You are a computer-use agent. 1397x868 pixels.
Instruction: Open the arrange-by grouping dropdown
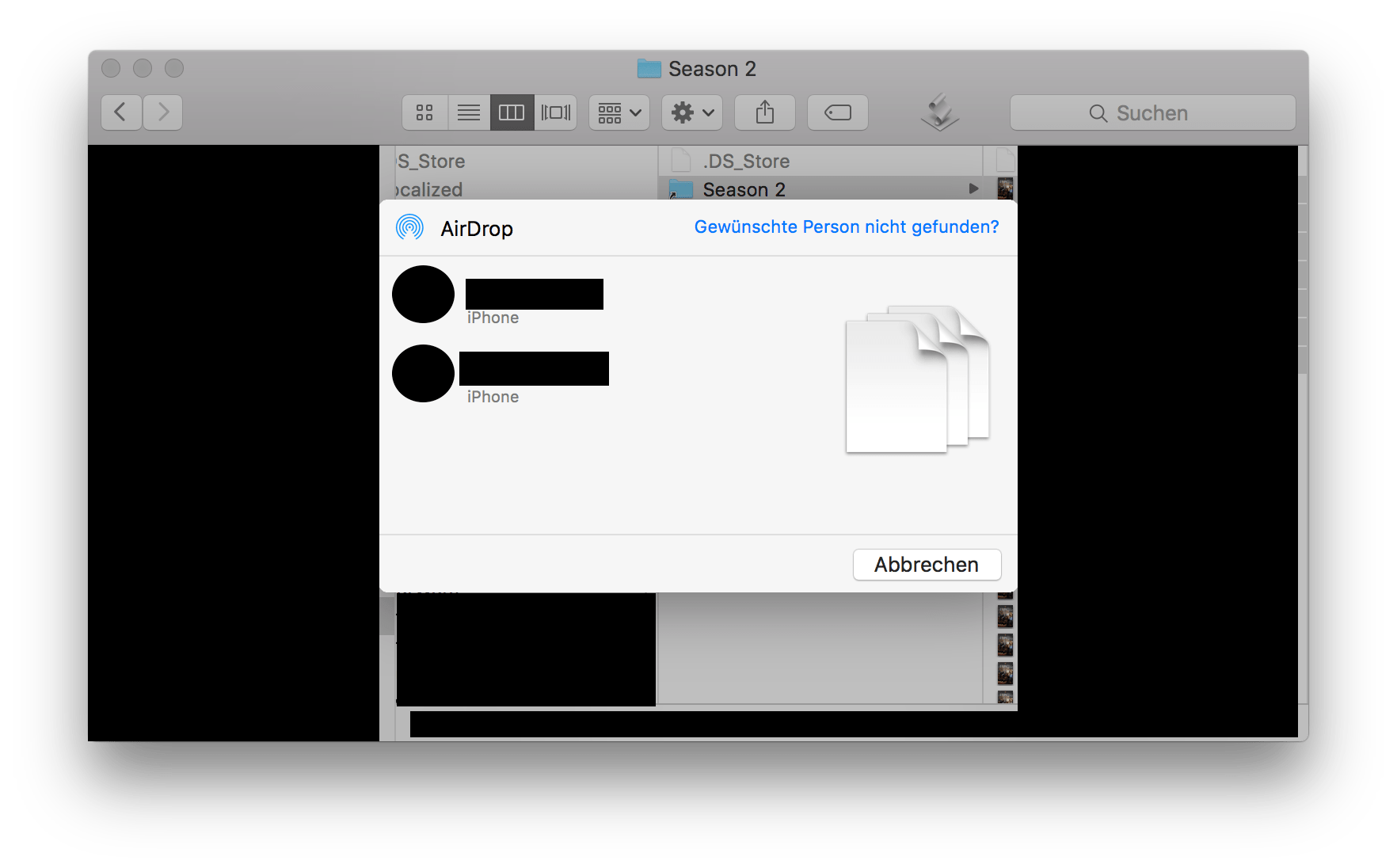pyautogui.click(x=619, y=112)
